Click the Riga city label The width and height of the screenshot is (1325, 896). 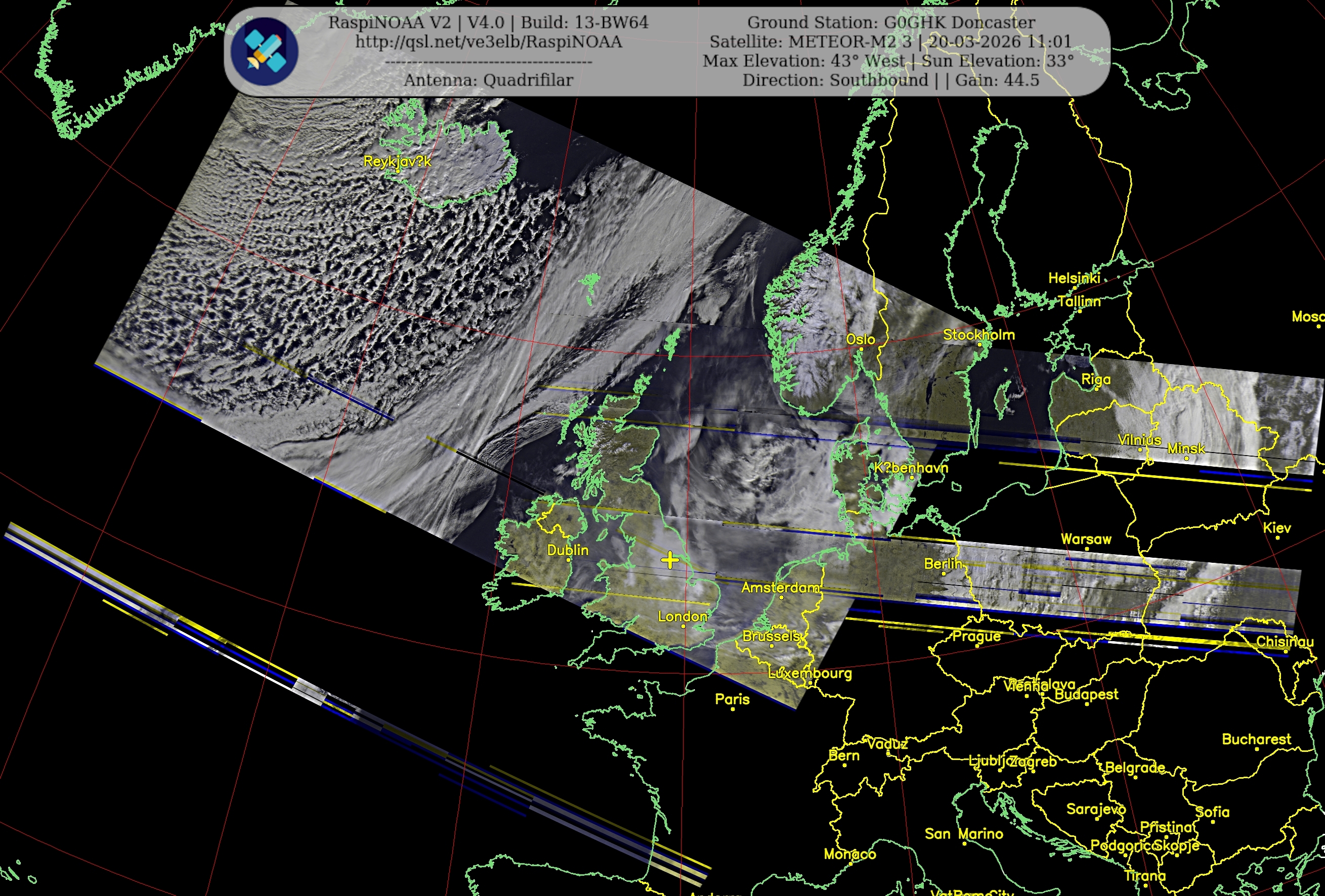(1095, 380)
